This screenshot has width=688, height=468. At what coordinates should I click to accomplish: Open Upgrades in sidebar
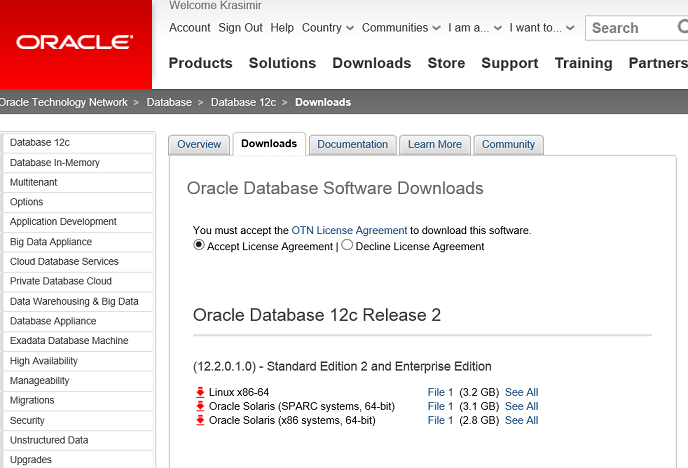pos(78,460)
